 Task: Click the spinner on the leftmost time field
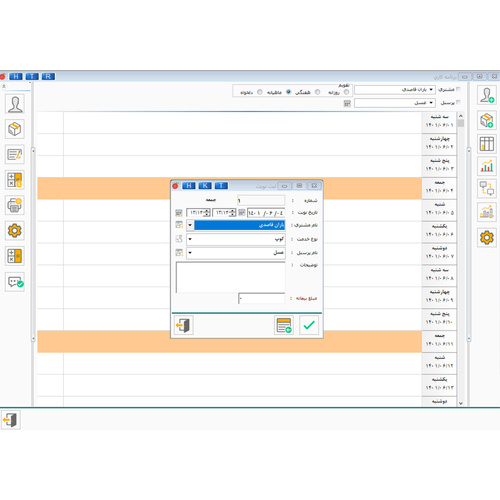pyautogui.click(x=207, y=212)
